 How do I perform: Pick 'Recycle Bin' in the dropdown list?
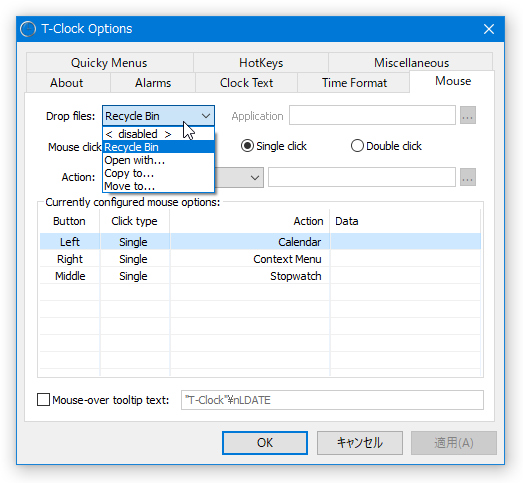[158, 147]
